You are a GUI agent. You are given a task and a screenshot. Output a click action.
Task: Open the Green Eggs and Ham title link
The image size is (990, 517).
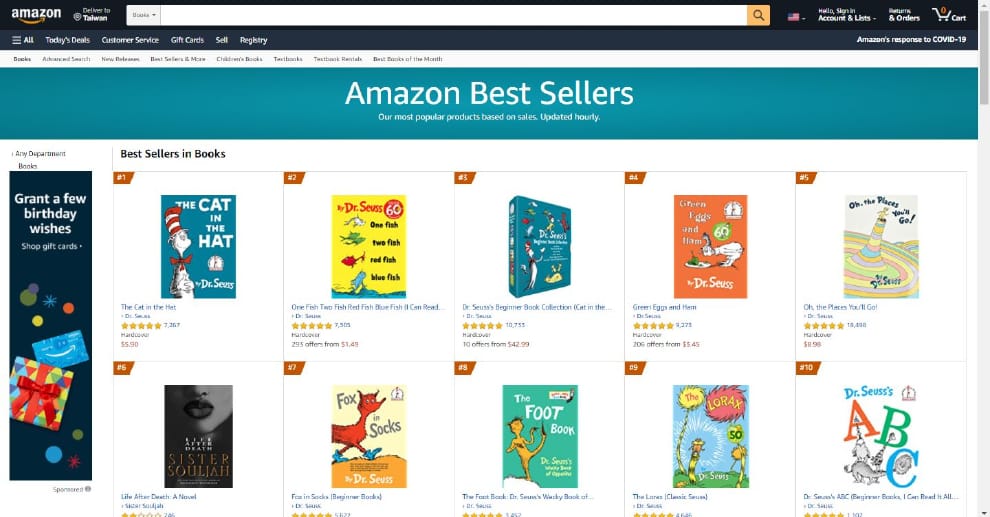click(664, 307)
